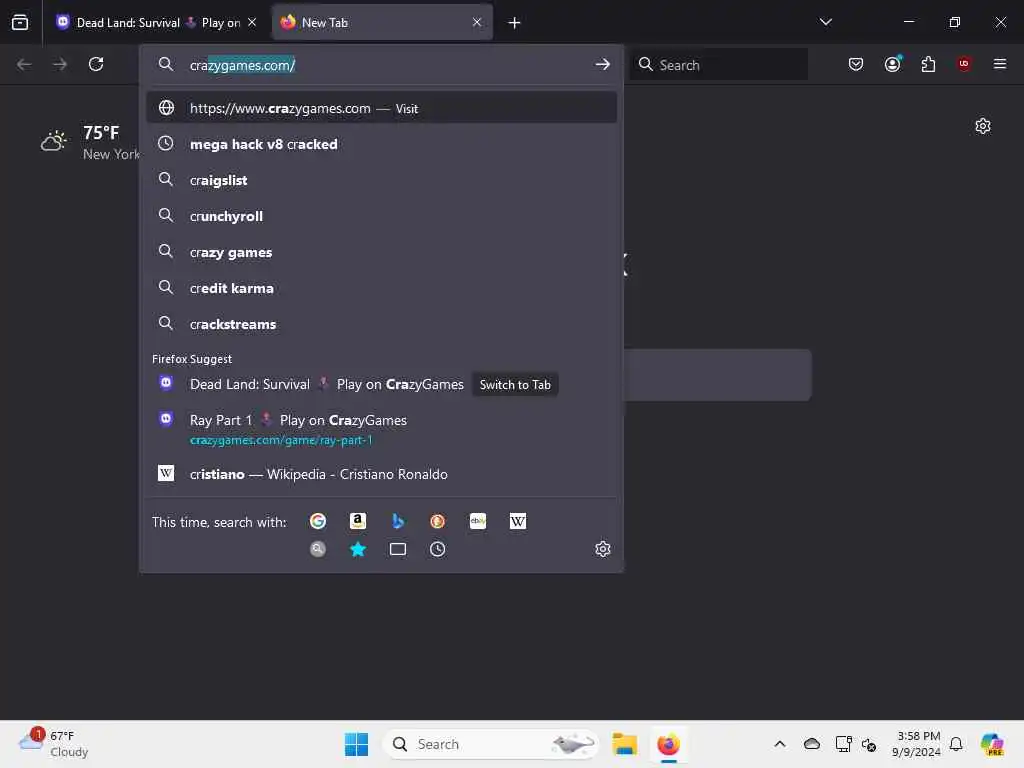Open the uBlock Origin extension icon

[964, 64]
